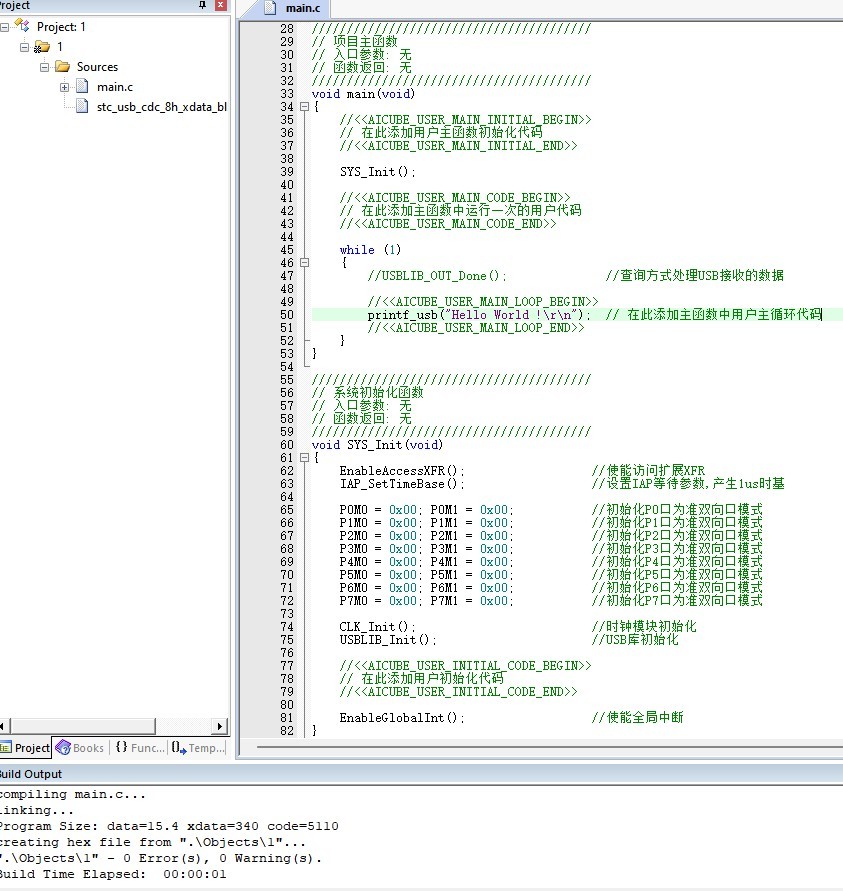Collapse the Sources group node

[44, 67]
